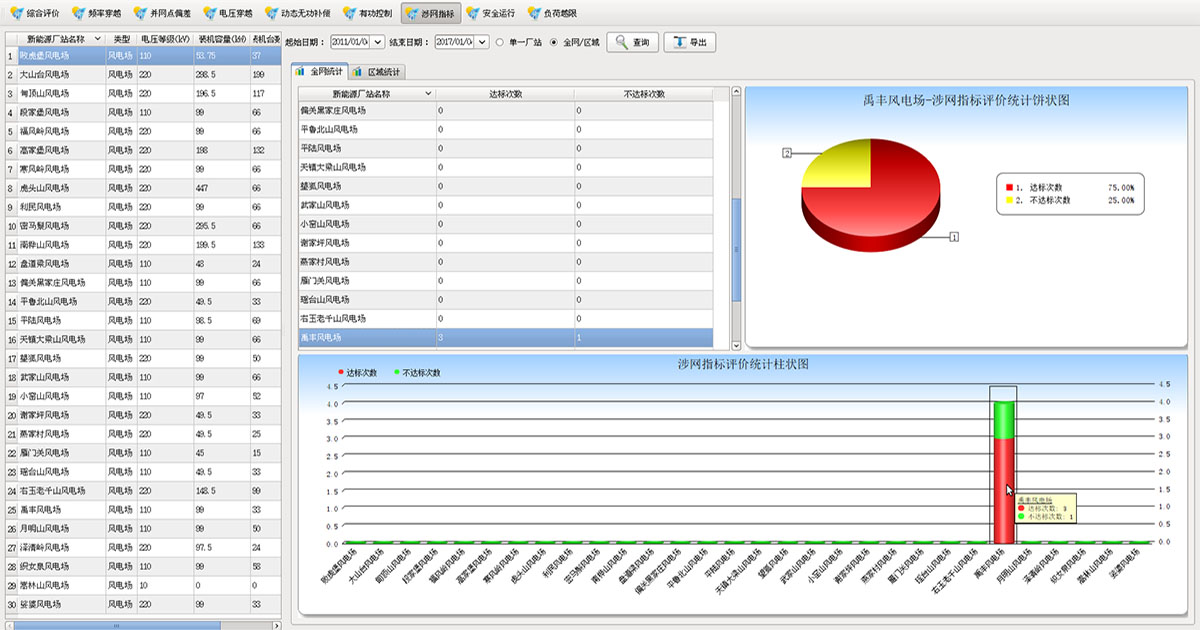Viewport: 1200px width, 630px height.
Task: Click the 导出 export button
Action: coord(689,43)
